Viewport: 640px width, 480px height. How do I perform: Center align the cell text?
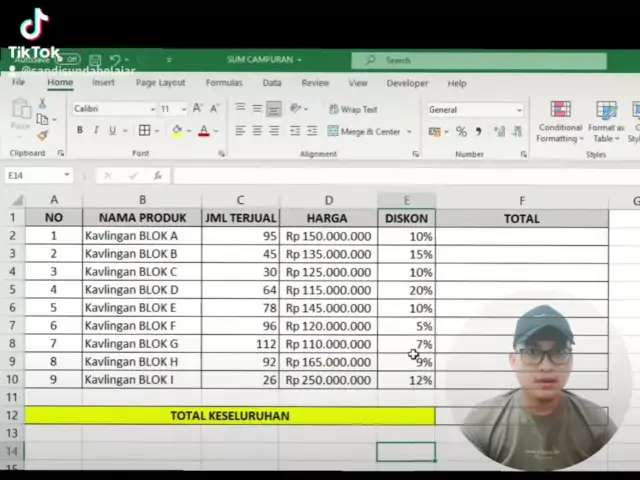[x=257, y=131]
